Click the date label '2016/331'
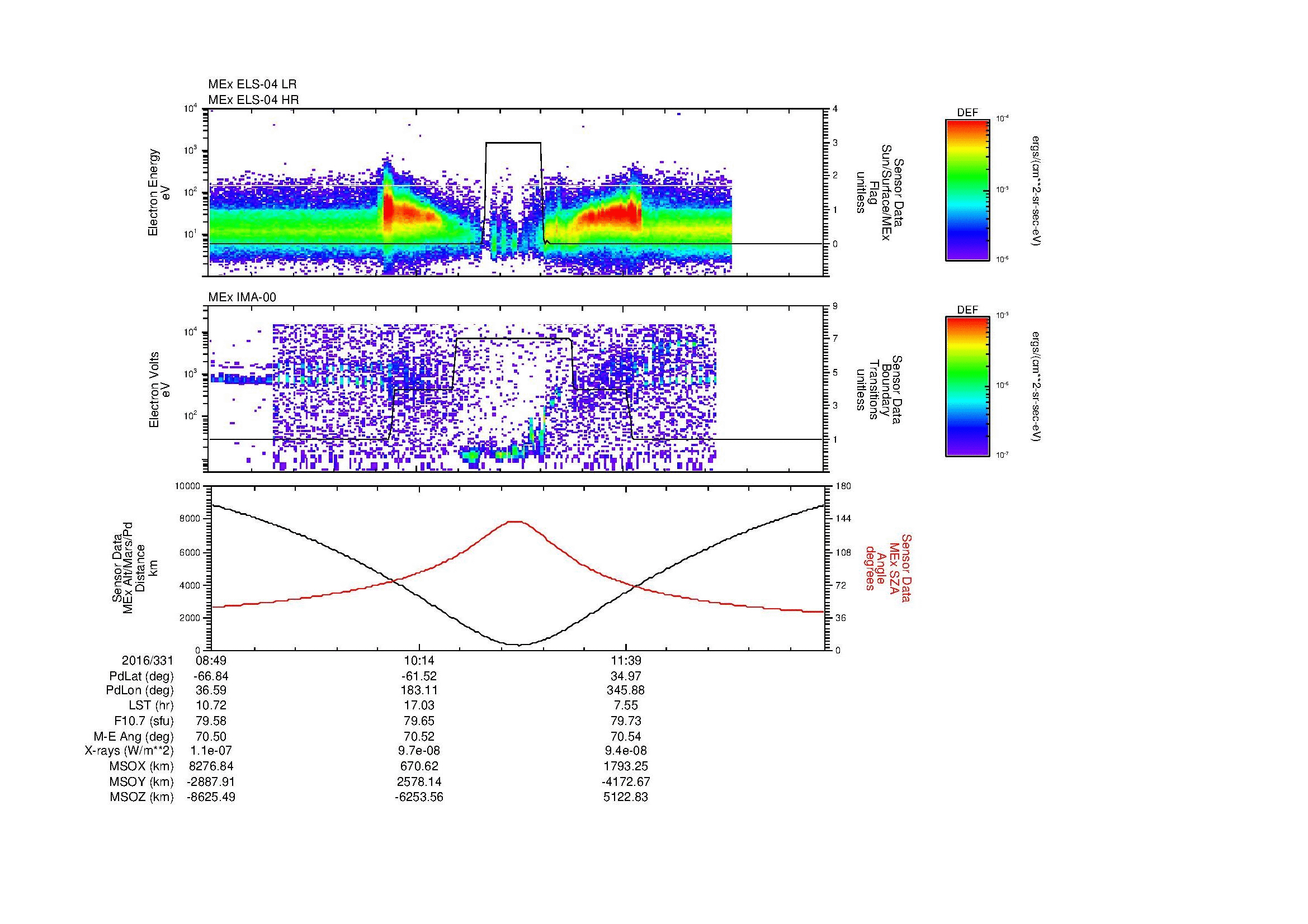 tap(147, 660)
